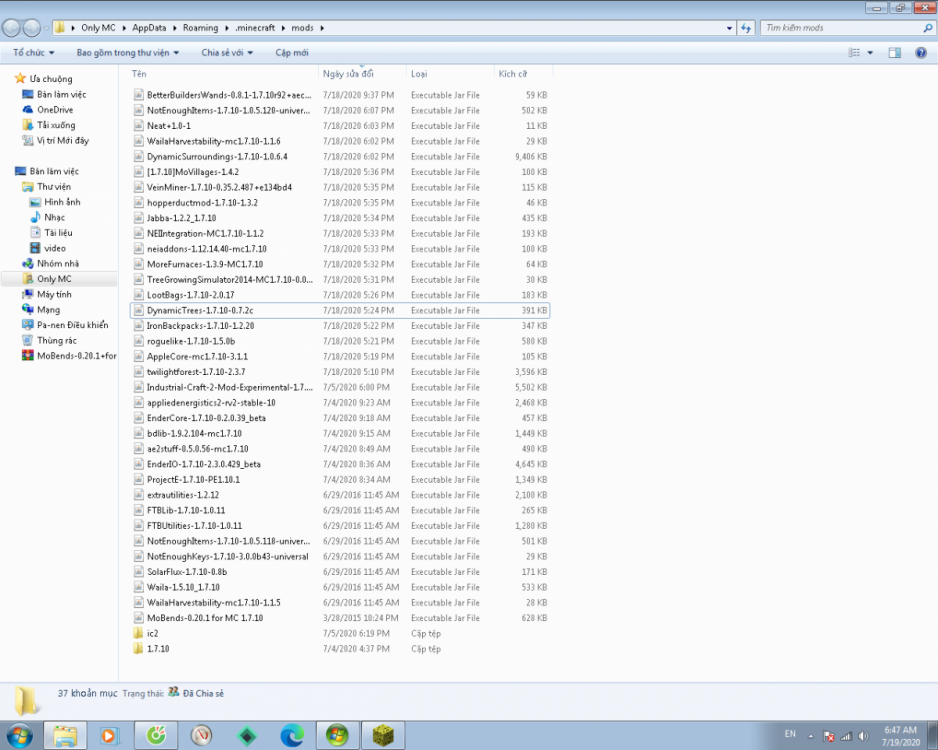The image size is (938, 750).
Task: Select video library in sidebar
Action: pos(54,248)
